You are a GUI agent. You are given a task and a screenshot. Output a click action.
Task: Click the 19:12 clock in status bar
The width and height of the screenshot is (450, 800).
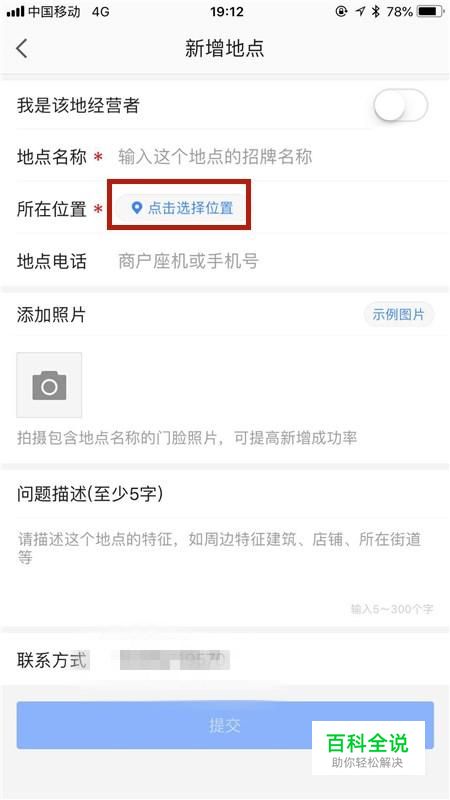[x=227, y=11]
